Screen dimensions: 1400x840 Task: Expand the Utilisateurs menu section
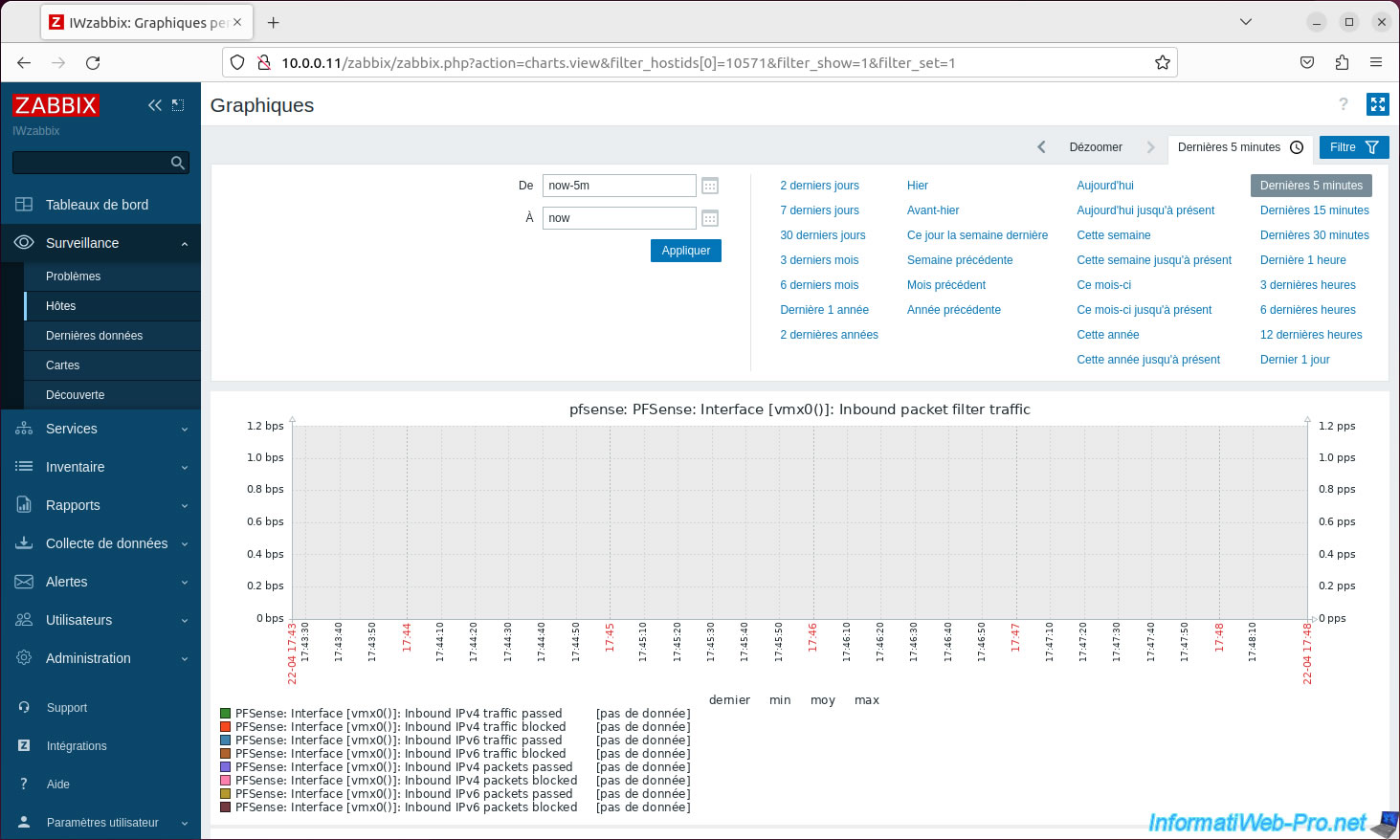tap(101, 620)
